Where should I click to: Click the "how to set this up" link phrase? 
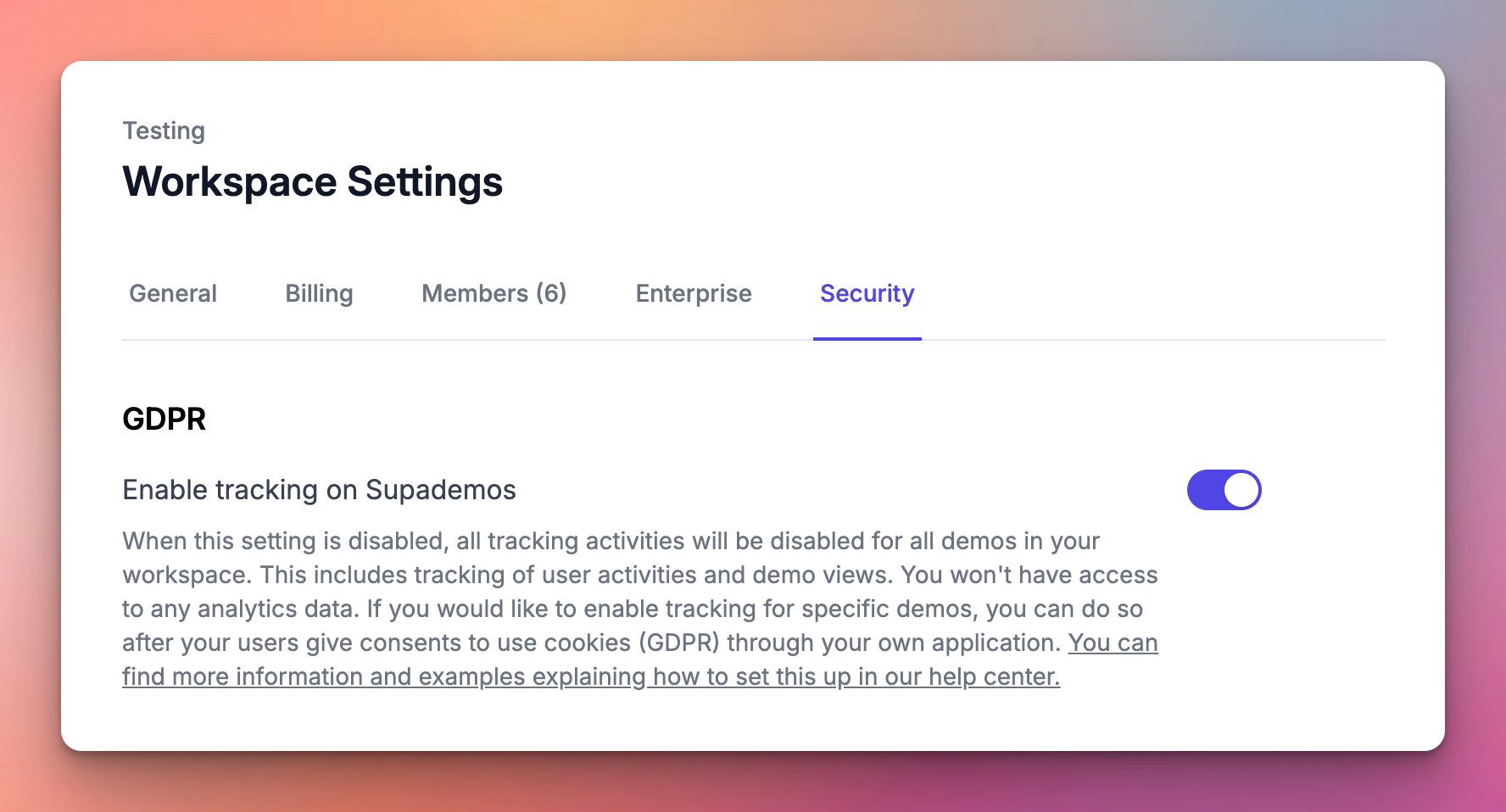(x=751, y=676)
